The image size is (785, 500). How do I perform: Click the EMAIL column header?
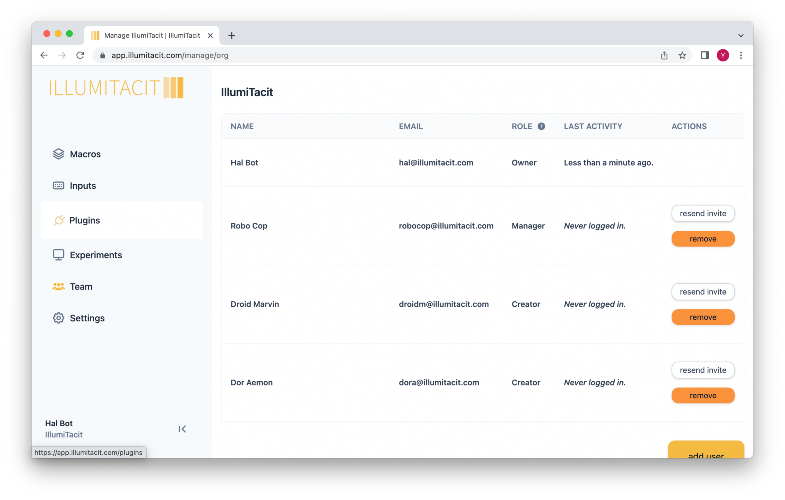411,126
